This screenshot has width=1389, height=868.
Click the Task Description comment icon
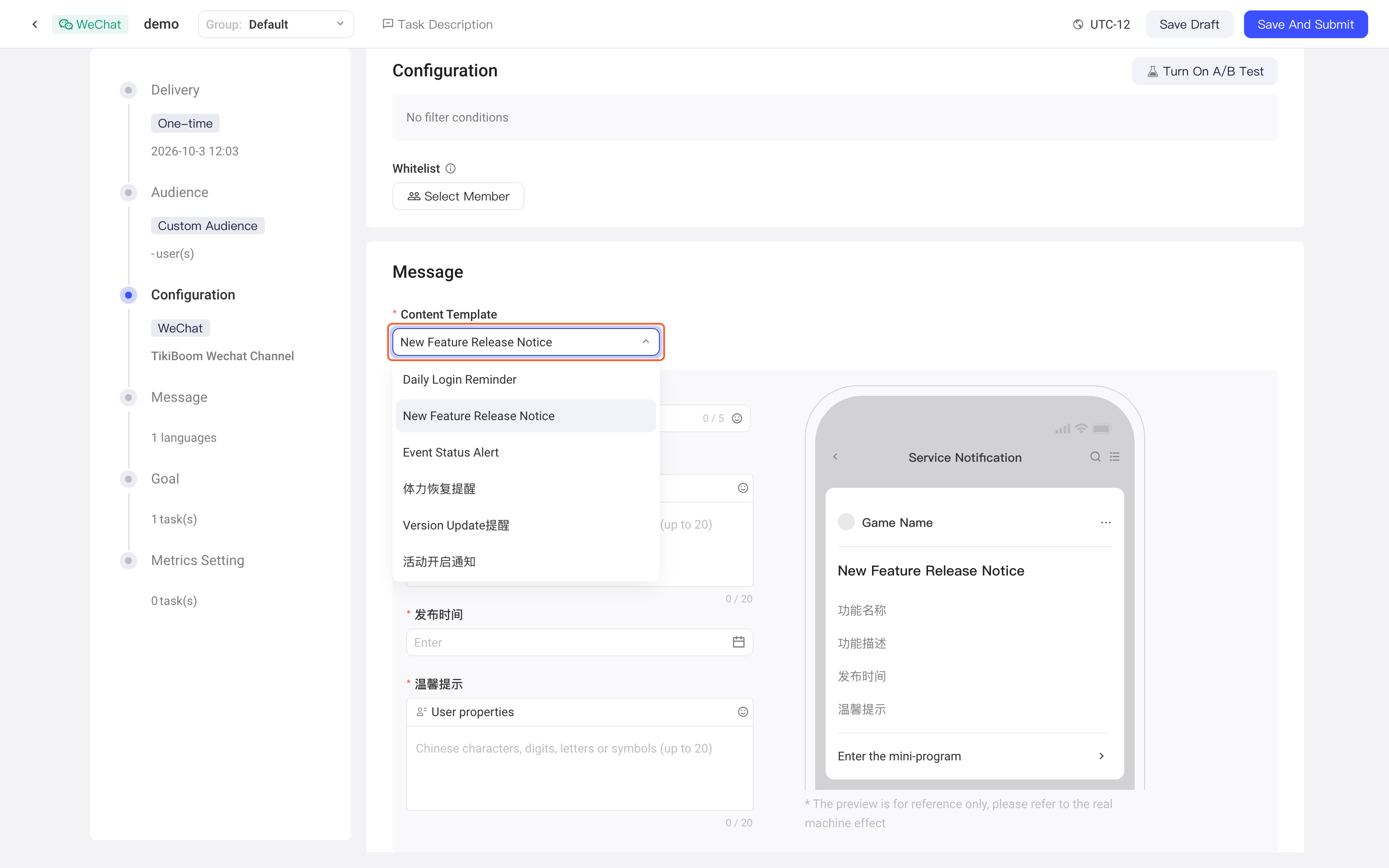(388, 24)
